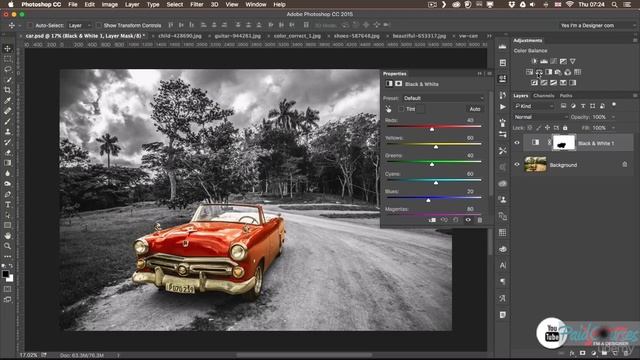Switch to the color_correct_1.jpg document tab

(x=297, y=36)
